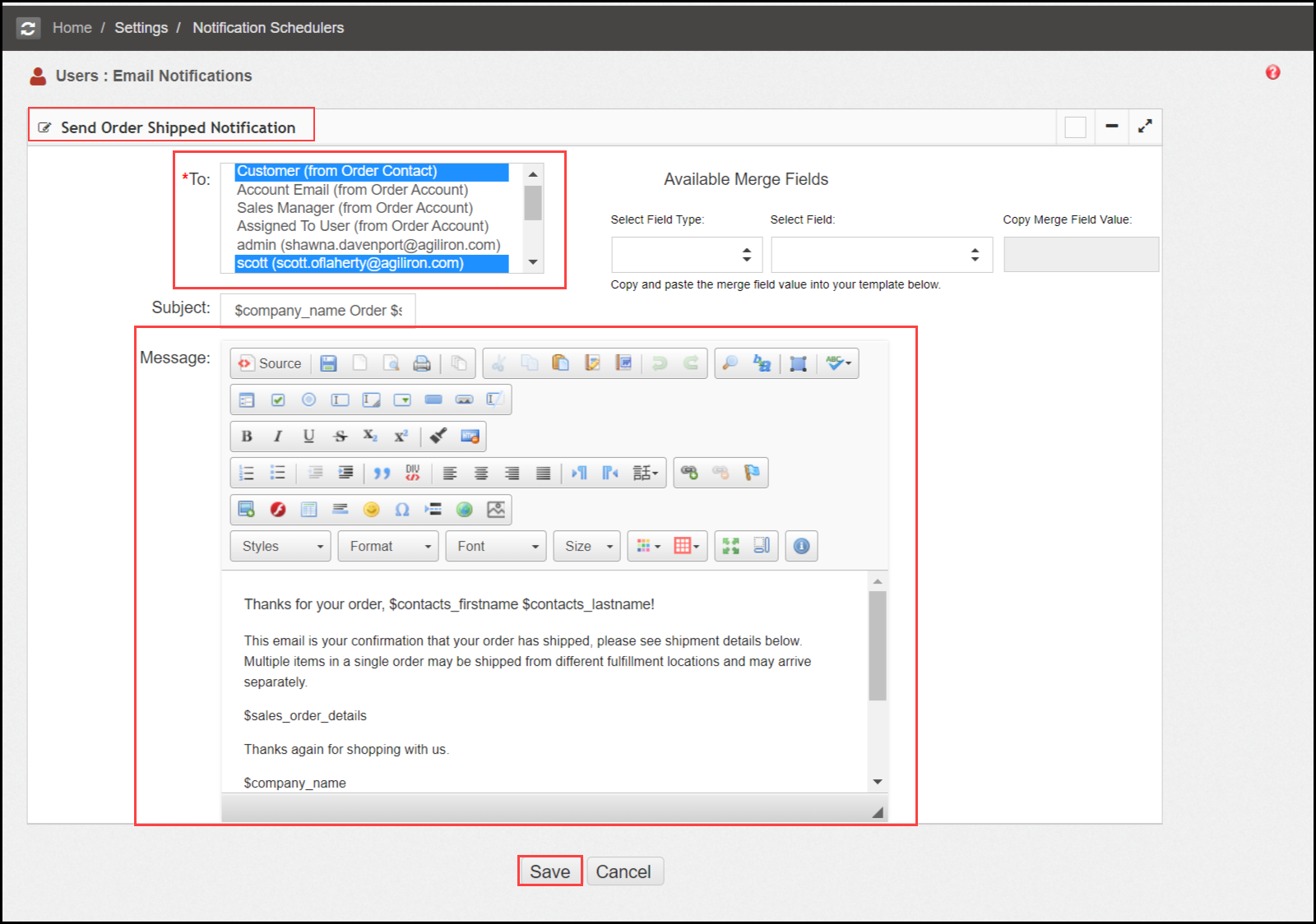Insert a checkbox form element
1316x924 pixels.
coord(278,400)
